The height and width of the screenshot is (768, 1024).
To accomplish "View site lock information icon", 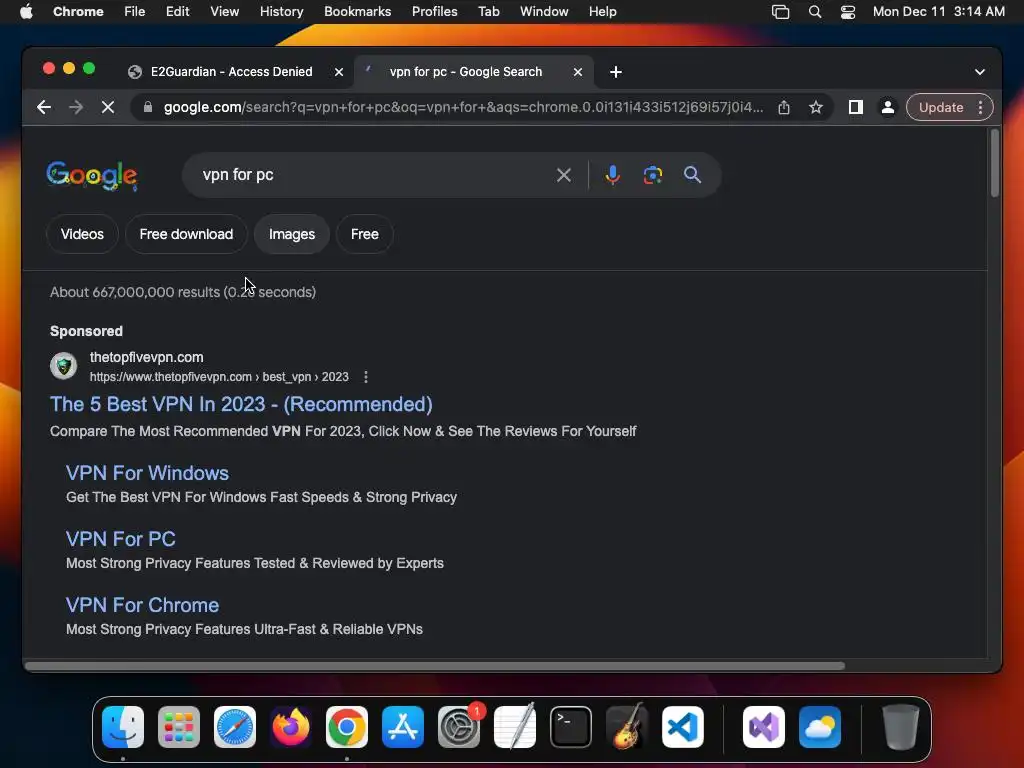I will [148, 107].
